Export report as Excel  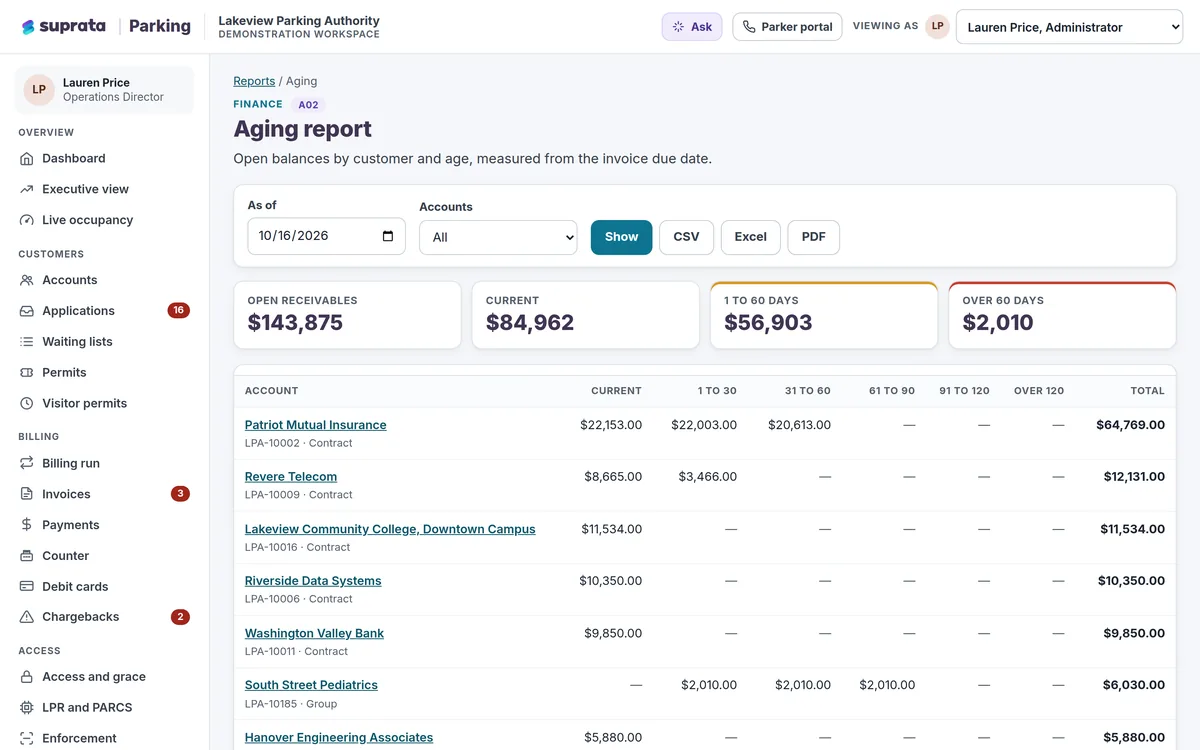pyautogui.click(x=750, y=237)
